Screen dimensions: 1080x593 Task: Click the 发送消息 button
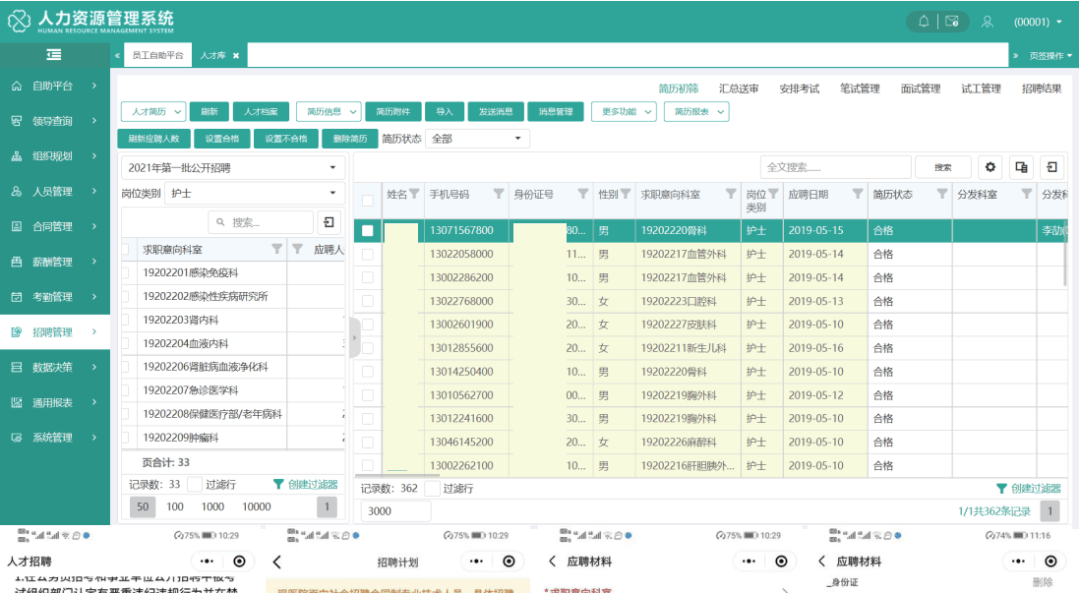click(495, 112)
